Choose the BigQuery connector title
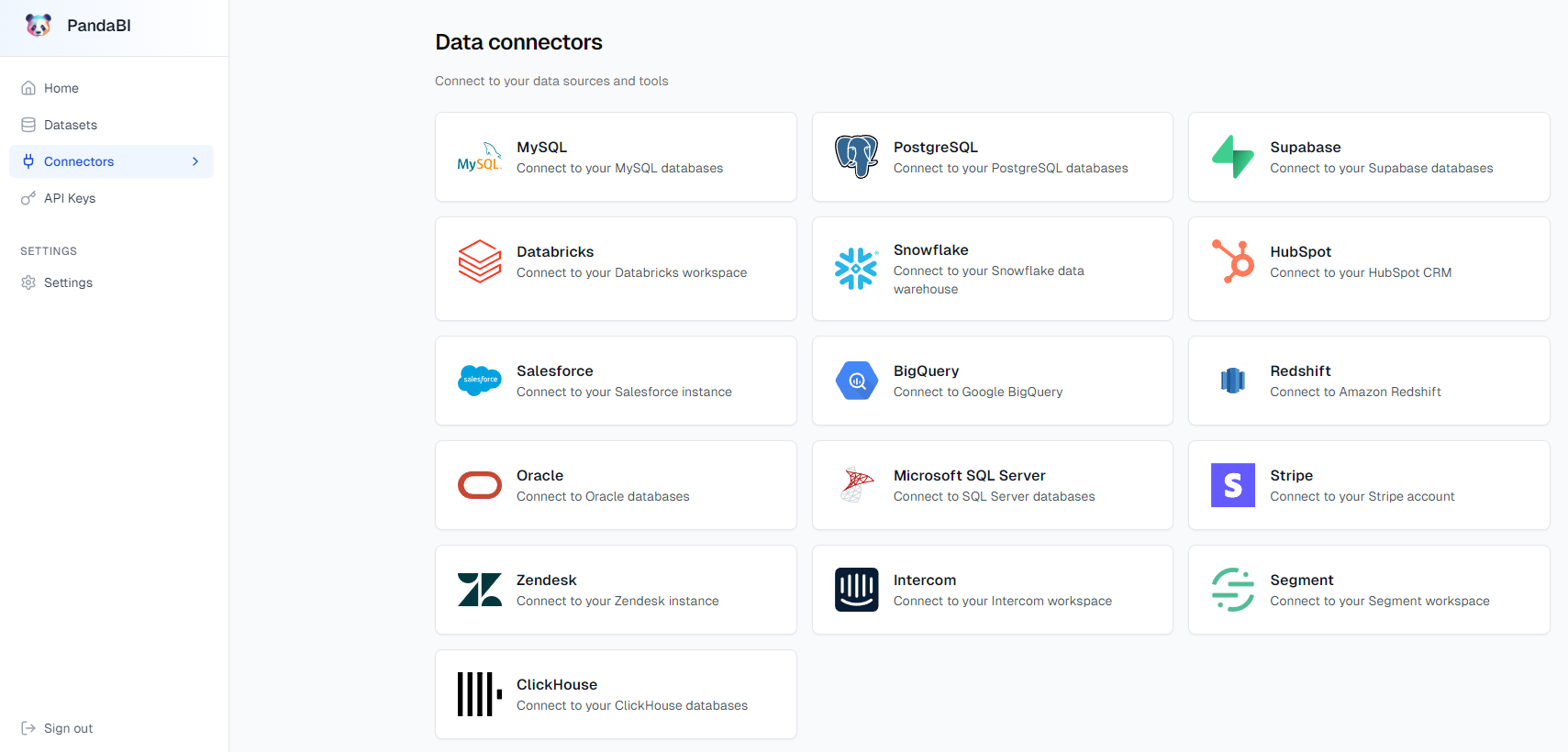 pyautogui.click(x=926, y=370)
